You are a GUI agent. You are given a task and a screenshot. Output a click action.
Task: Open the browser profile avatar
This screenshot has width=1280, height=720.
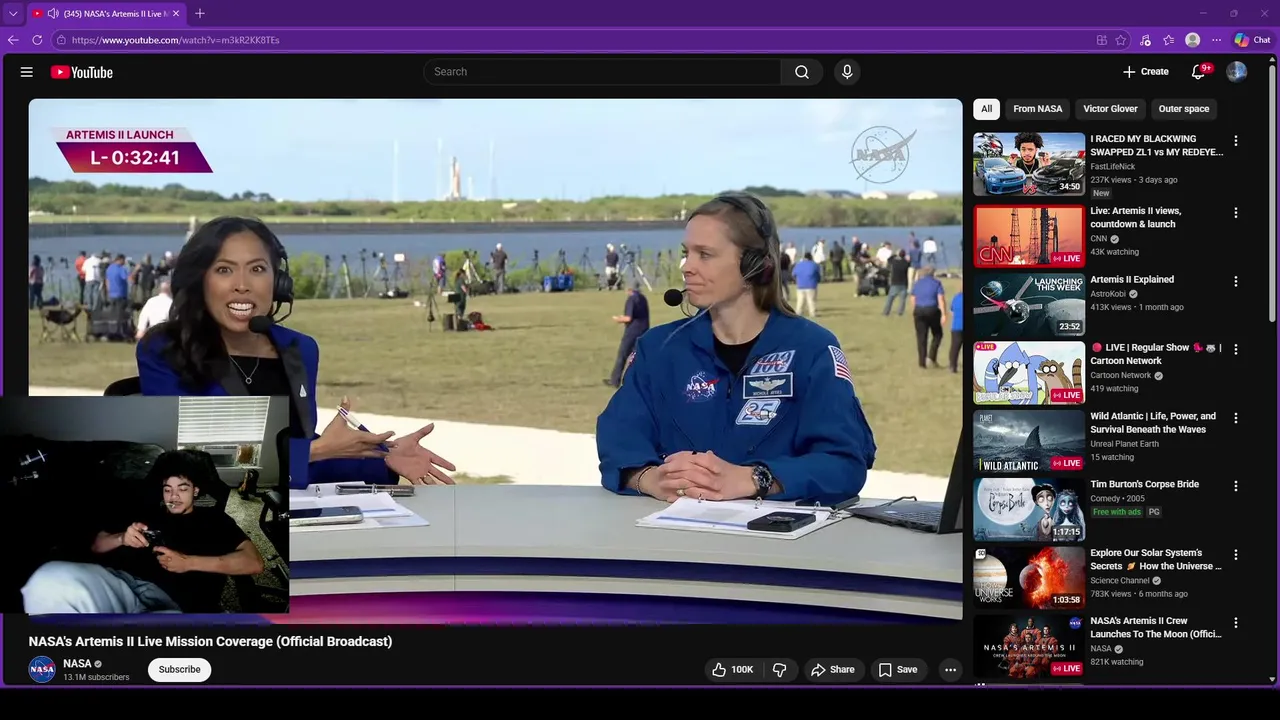tap(1192, 40)
